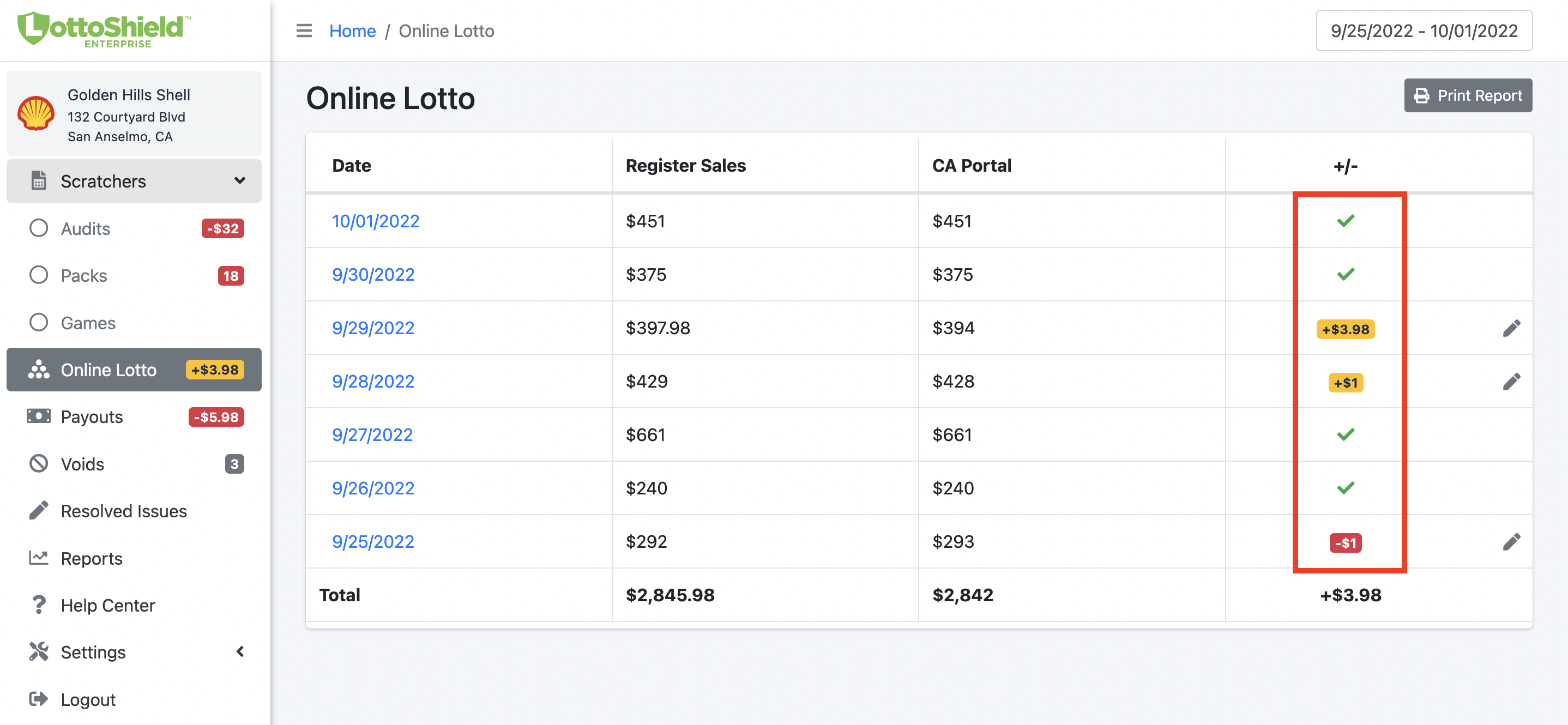
Task: Expand the Settings submenu arrow
Action: point(240,652)
